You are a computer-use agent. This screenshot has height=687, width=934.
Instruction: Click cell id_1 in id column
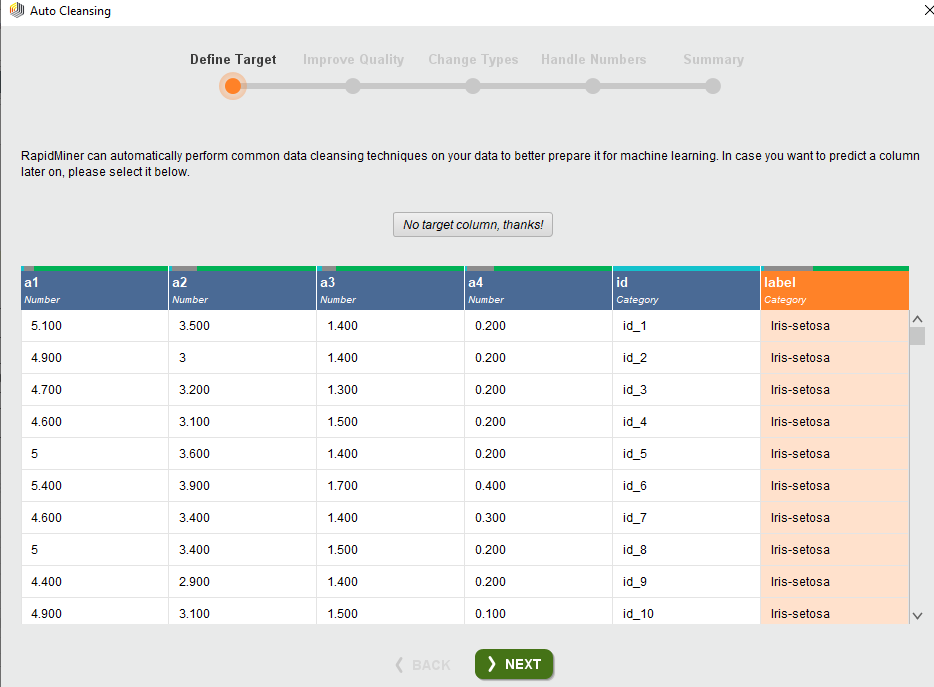[x=686, y=326]
